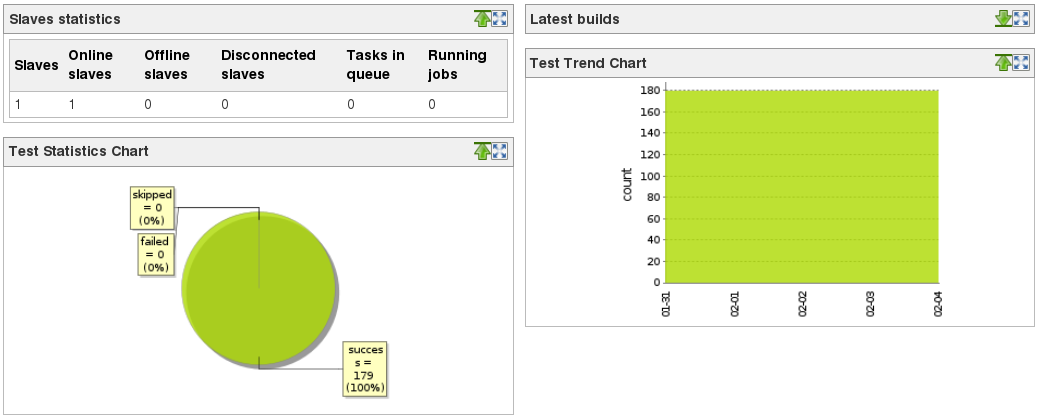Click the failed = 0 label
Viewport: 1039px width, 420px height.
point(155,254)
